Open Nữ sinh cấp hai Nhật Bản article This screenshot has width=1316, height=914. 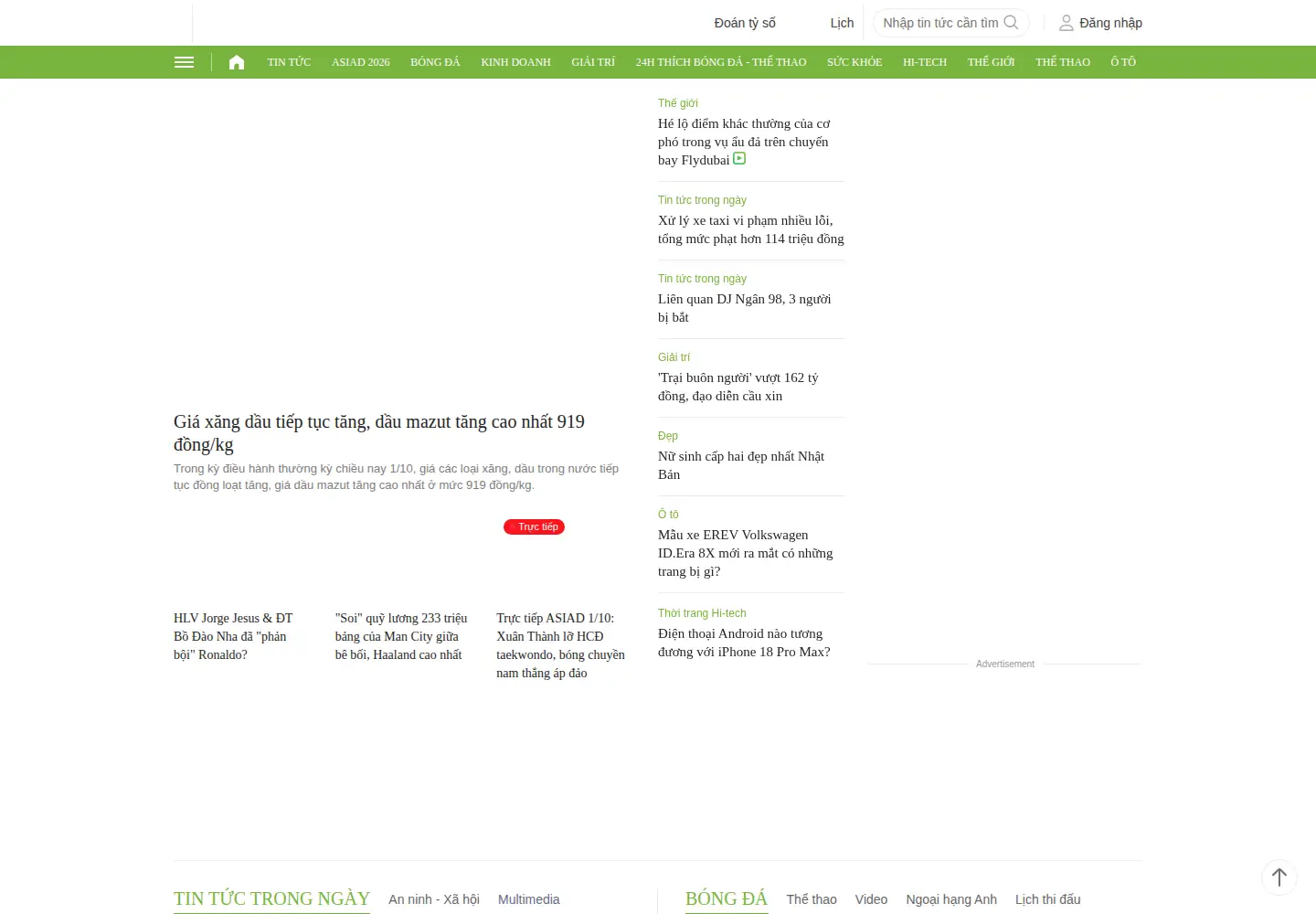coord(741,465)
